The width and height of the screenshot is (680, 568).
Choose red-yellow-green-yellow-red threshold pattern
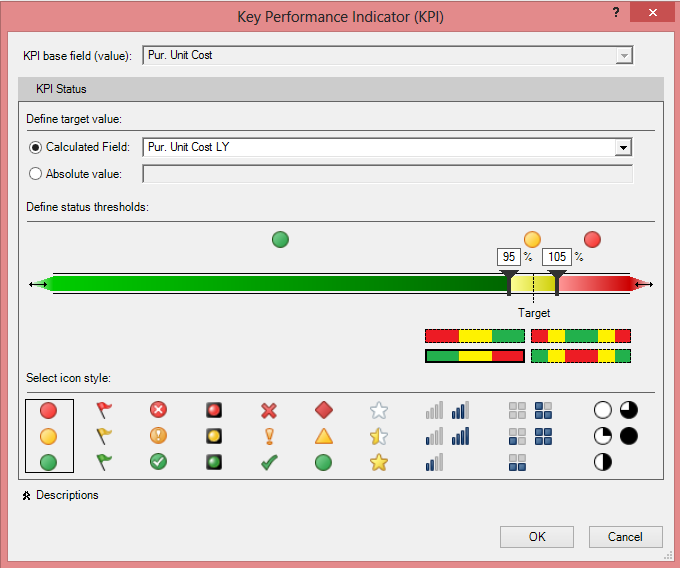(x=581, y=336)
